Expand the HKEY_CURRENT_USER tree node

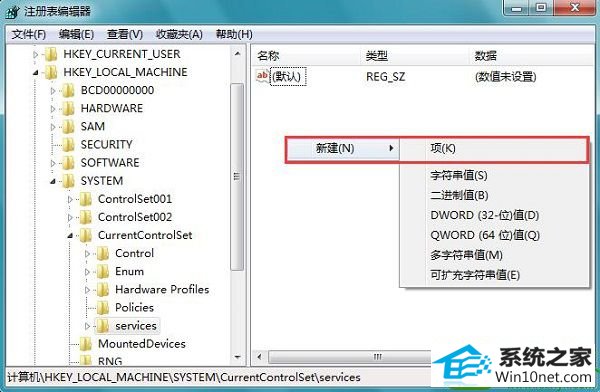(x=36, y=55)
